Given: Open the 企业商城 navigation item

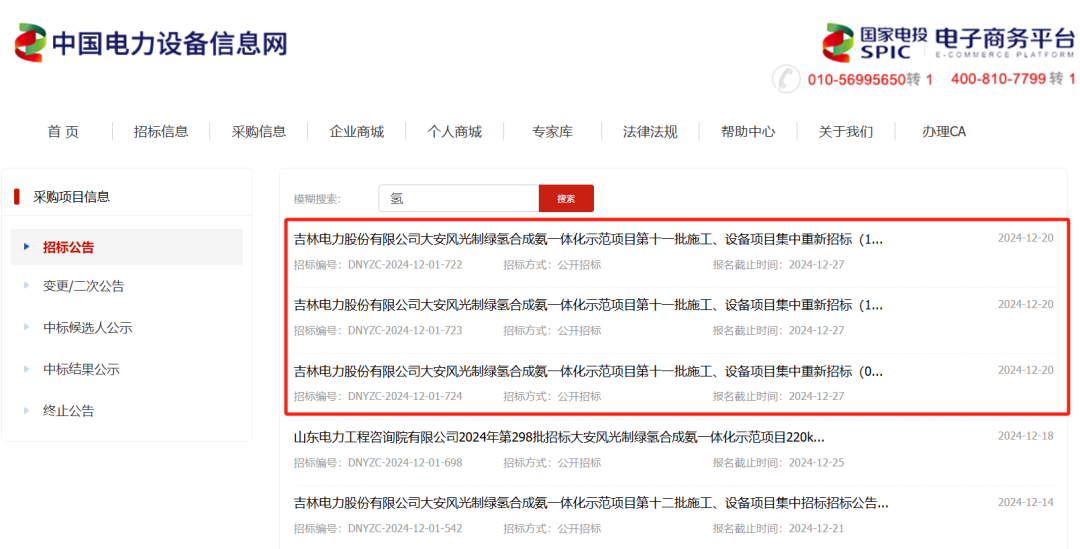Looking at the screenshot, I should click(x=357, y=132).
